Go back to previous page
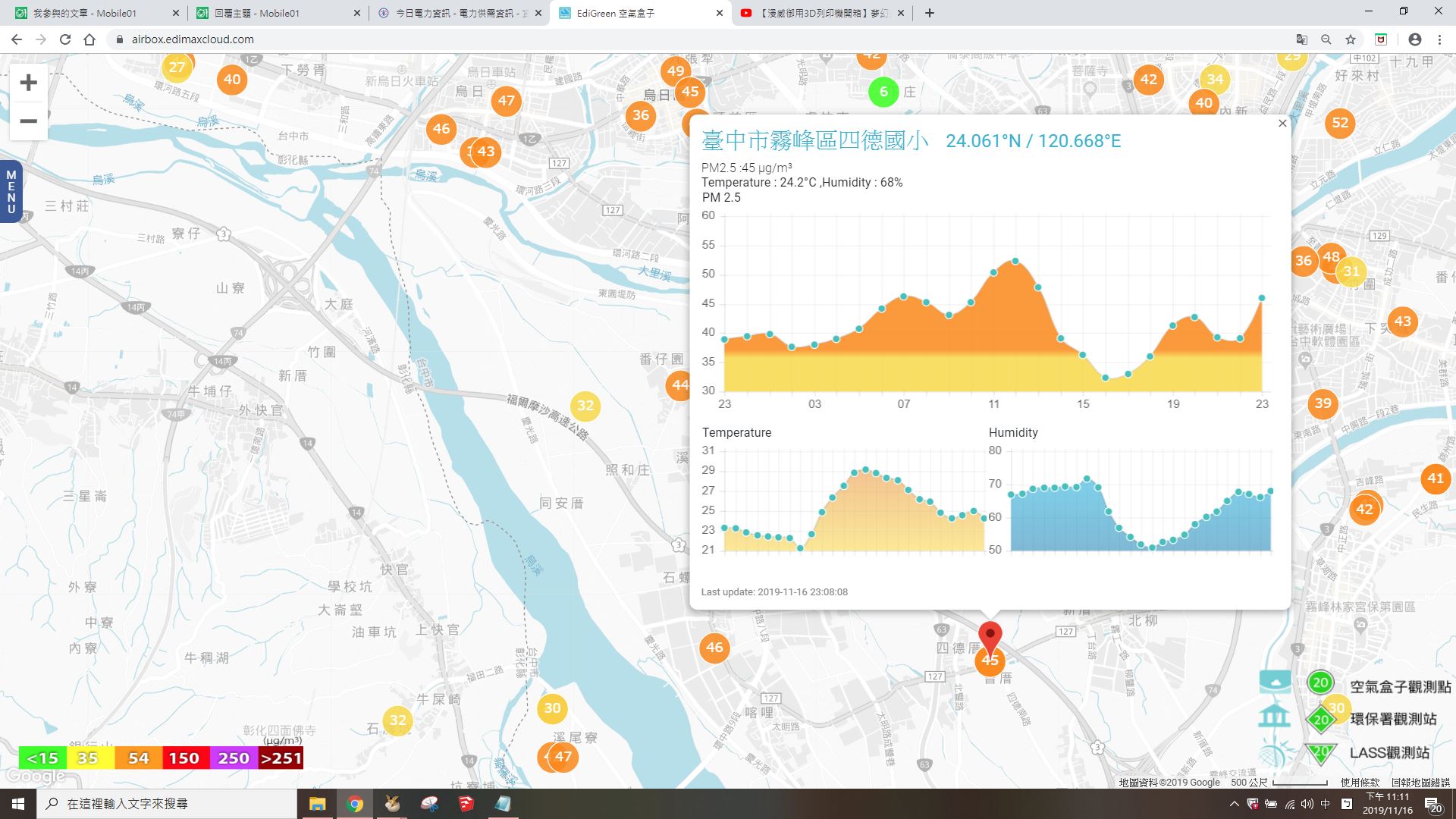 click(17, 39)
